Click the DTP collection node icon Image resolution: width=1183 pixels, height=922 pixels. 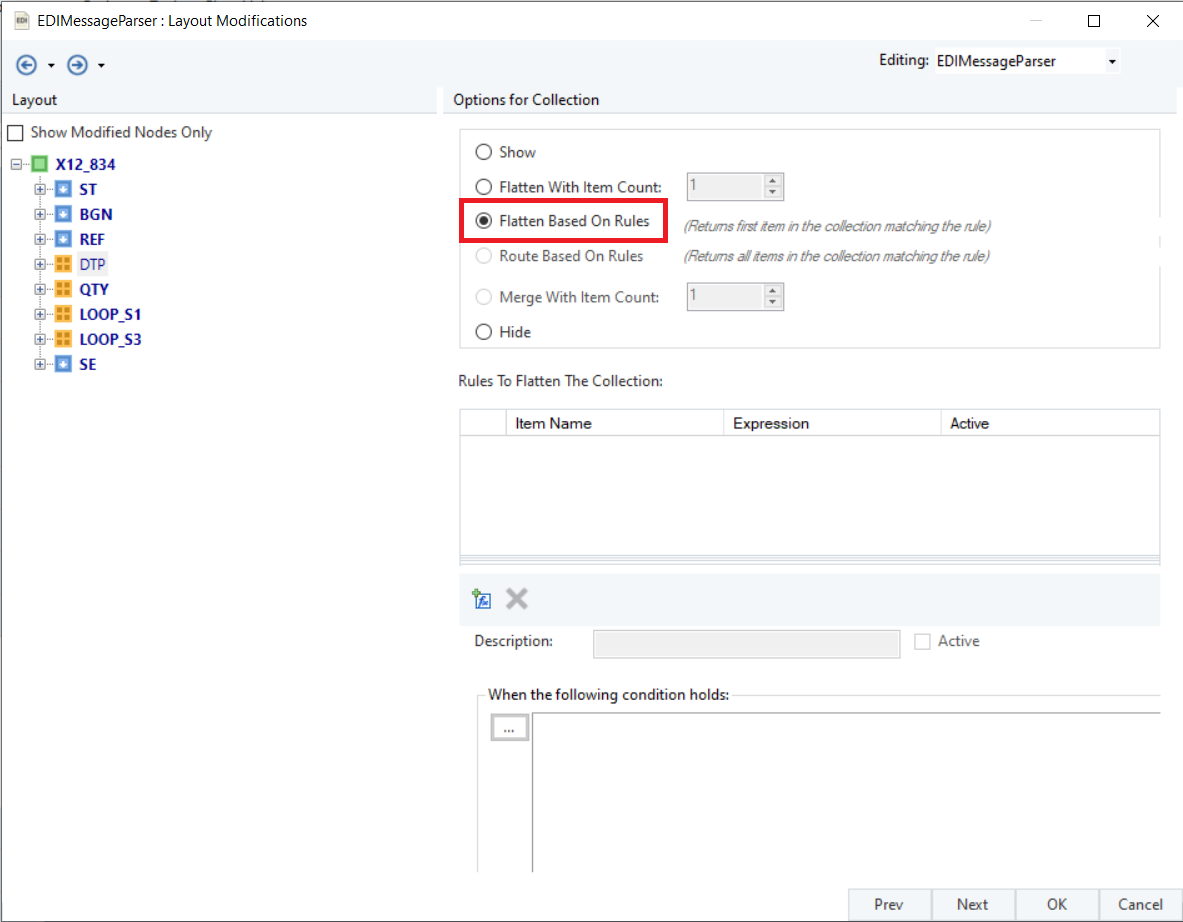point(63,264)
